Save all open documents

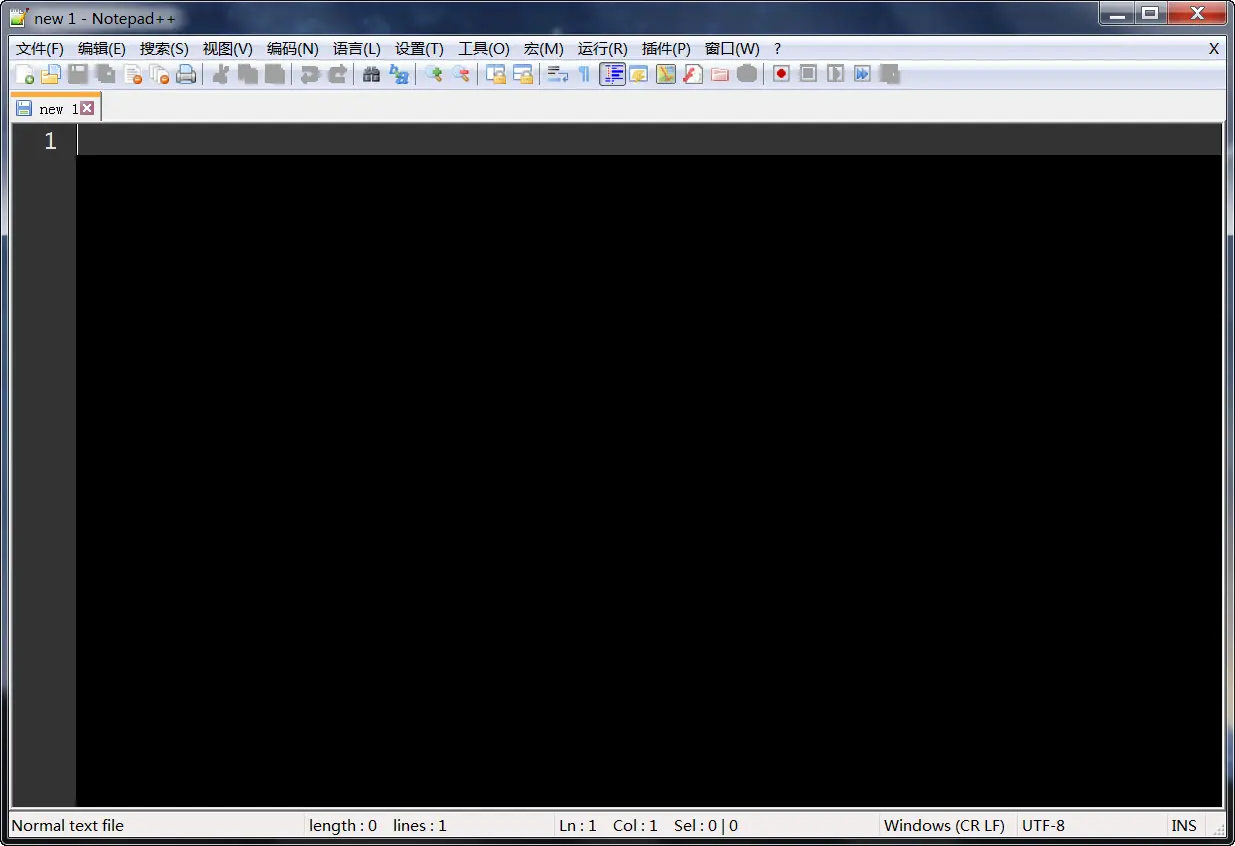(x=104, y=73)
